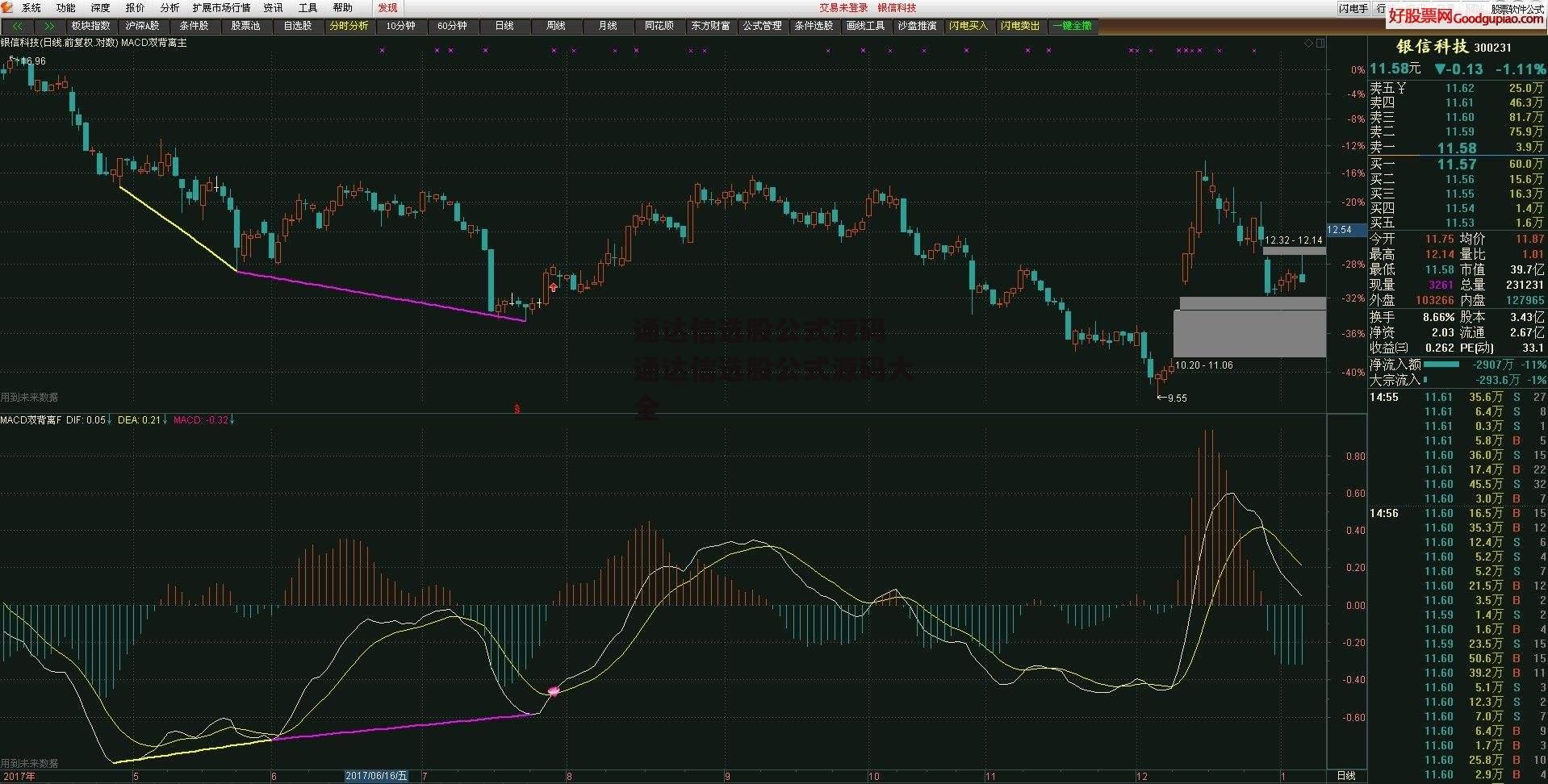
Task: Open the 分析 menu
Action: pyautogui.click(x=169, y=8)
